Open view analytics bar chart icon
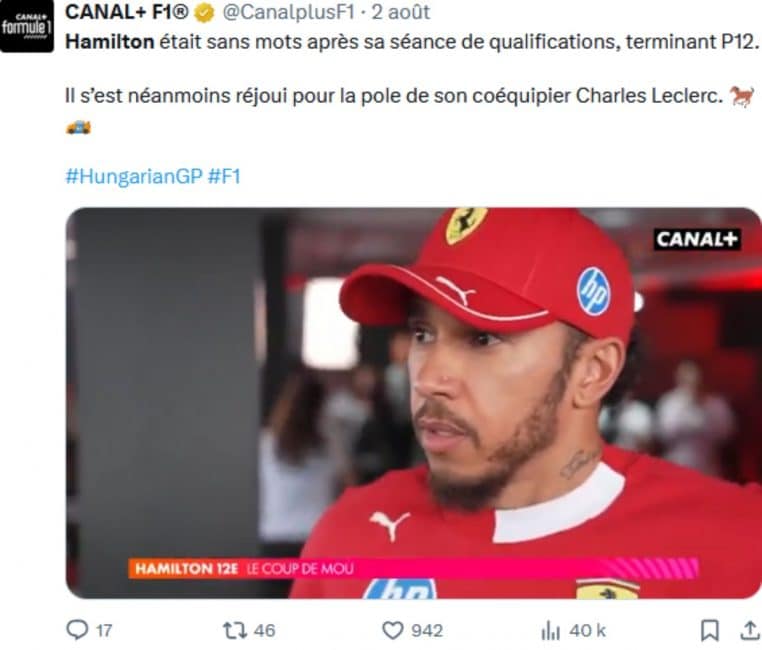 [x=551, y=631]
